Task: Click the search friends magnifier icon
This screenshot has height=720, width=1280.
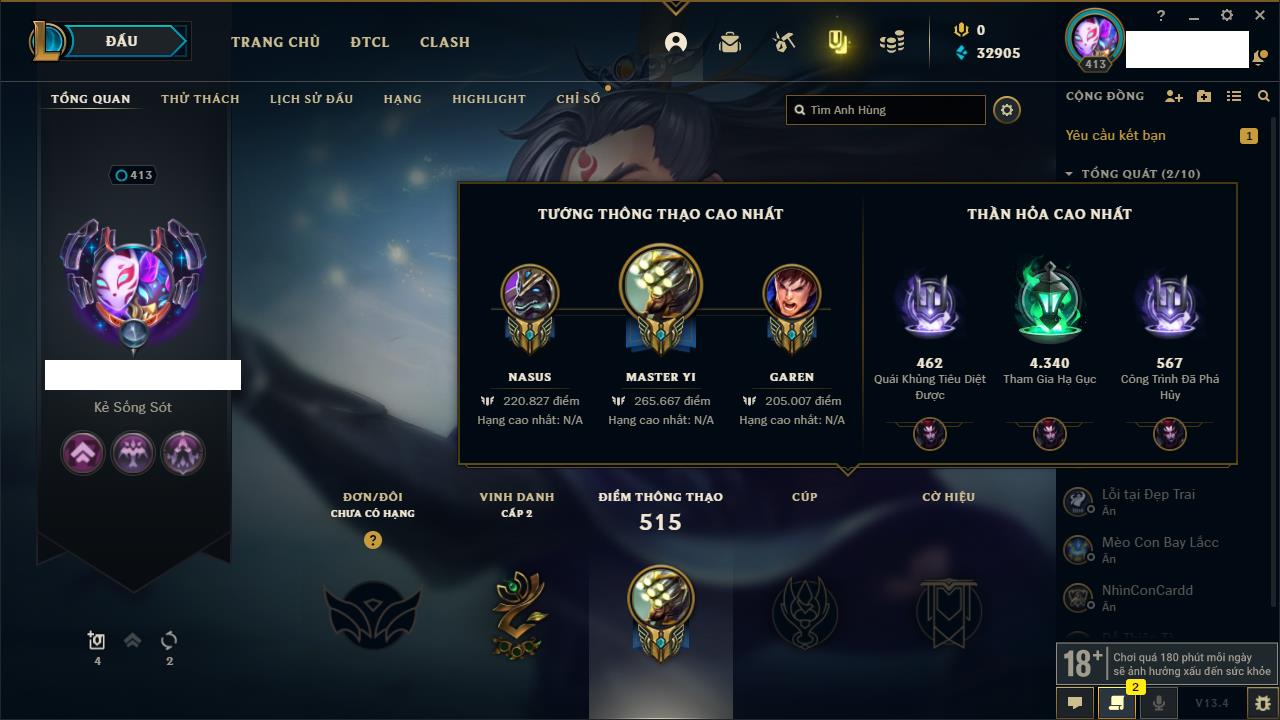Action: 1264,96
